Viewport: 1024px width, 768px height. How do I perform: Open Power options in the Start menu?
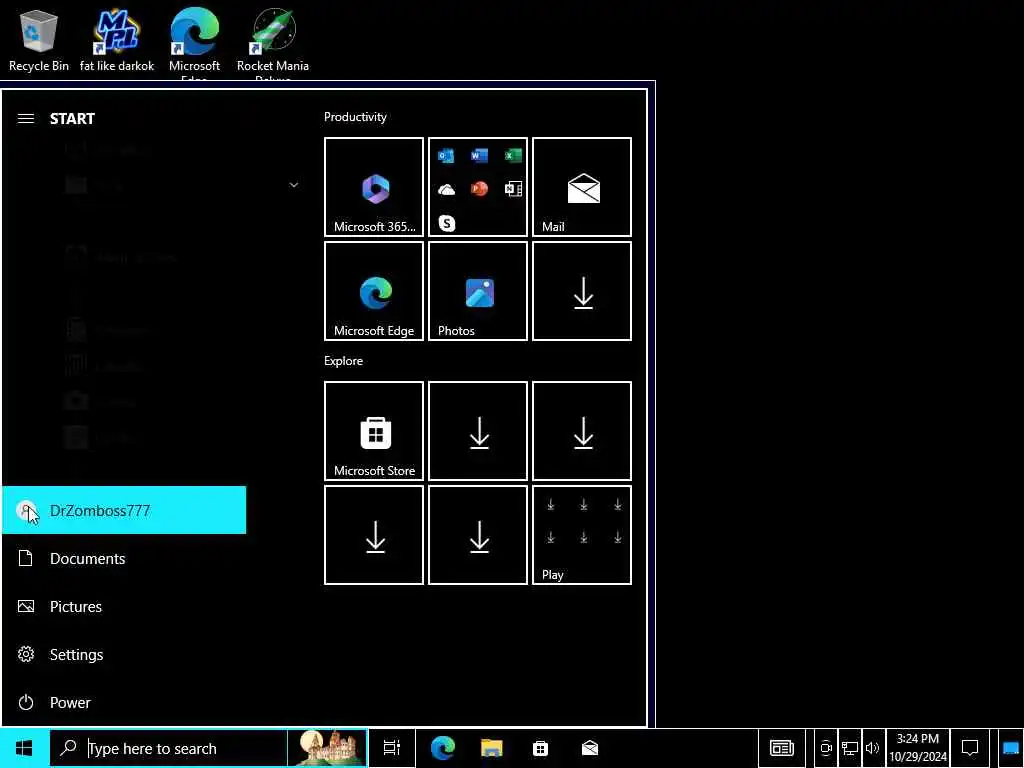tap(124, 702)
